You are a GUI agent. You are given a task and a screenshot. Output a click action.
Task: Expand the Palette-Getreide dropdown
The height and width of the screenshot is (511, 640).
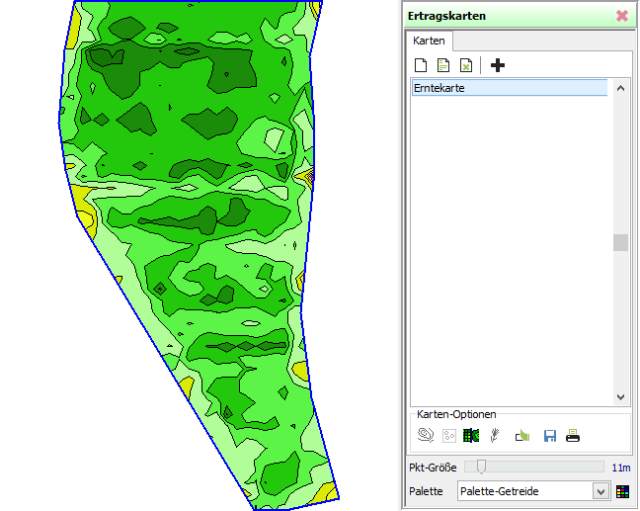(600, 491)
